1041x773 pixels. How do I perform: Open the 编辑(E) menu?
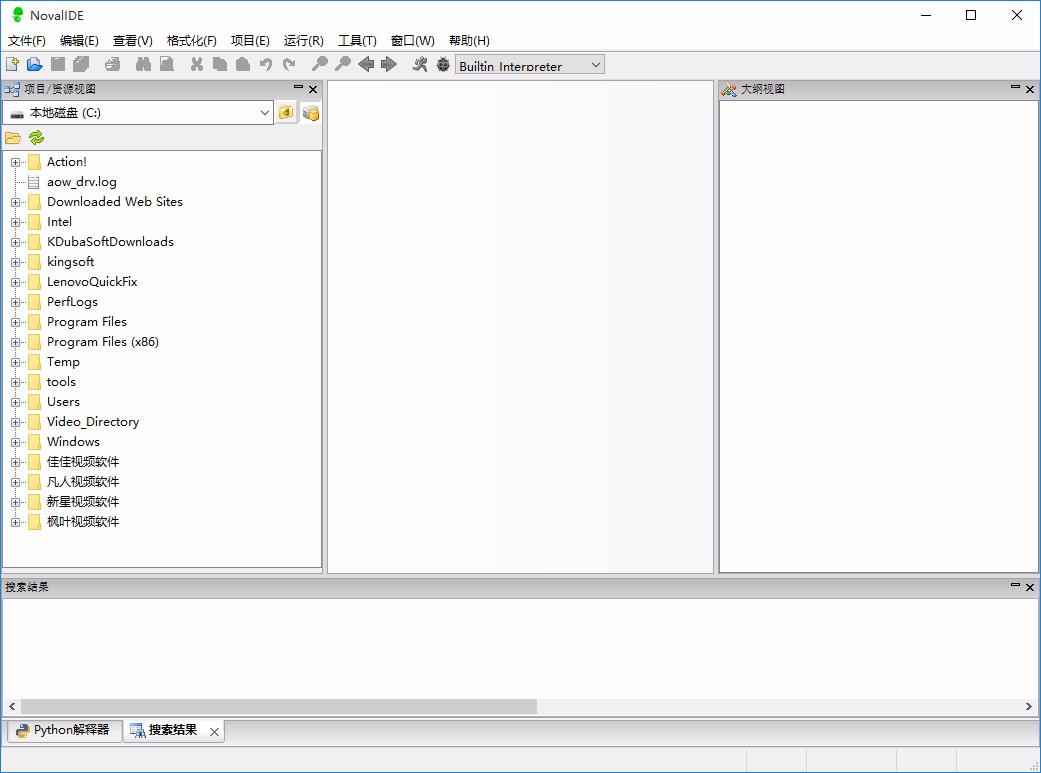click(79, 41)
